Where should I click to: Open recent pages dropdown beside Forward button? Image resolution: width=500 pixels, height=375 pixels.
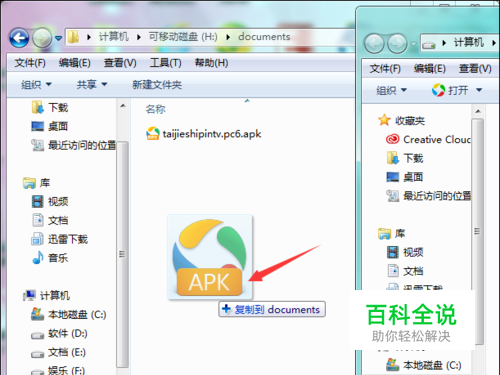coord(59,38)
